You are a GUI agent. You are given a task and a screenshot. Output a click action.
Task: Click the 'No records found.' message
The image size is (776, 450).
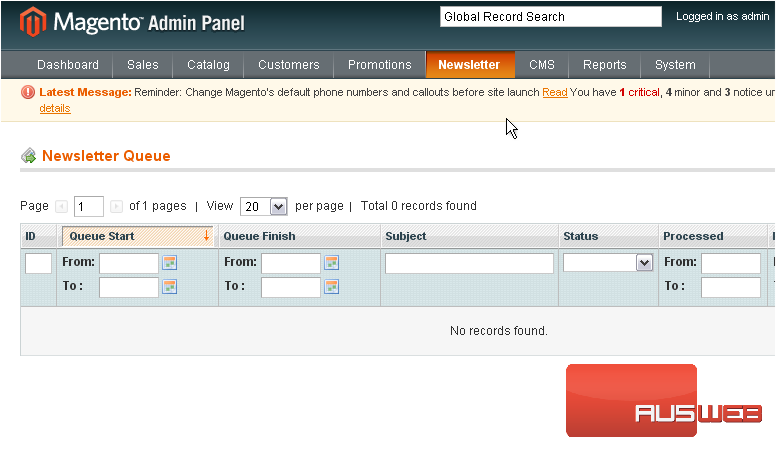tap(499, 331)
